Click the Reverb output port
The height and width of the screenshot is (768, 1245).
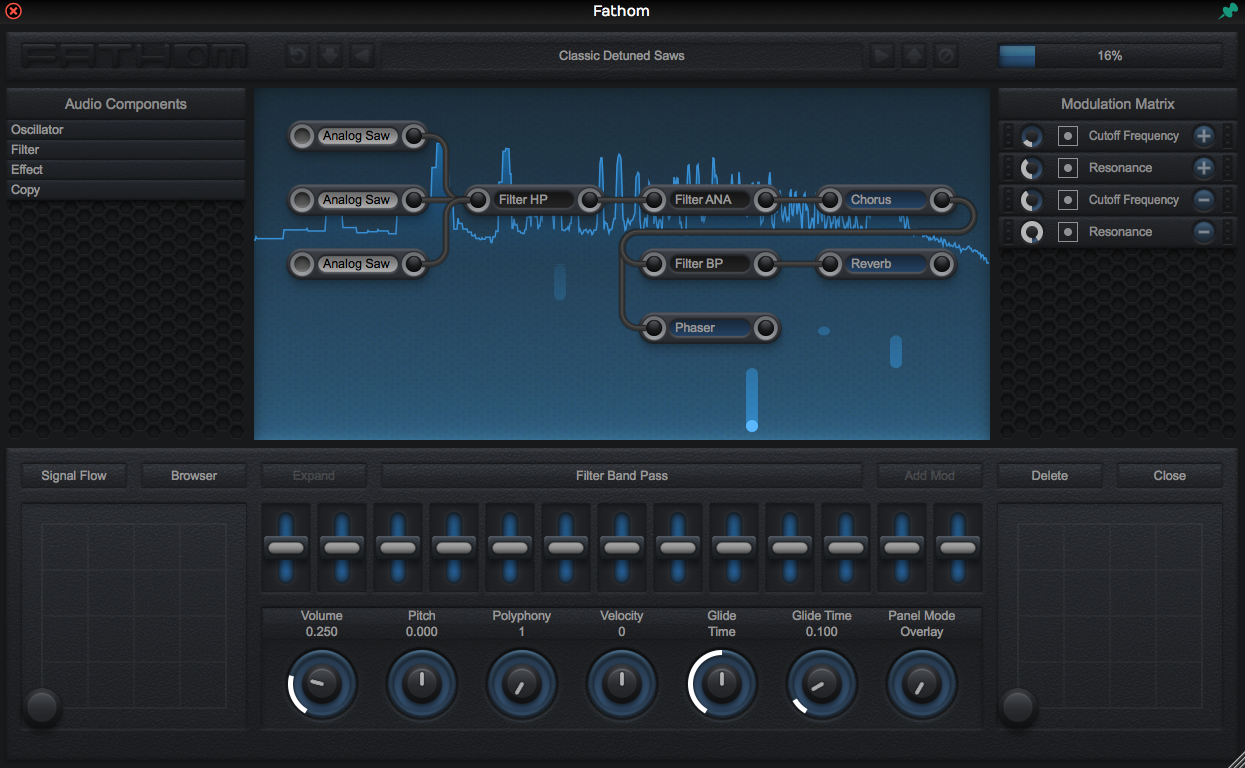[942, 264]
